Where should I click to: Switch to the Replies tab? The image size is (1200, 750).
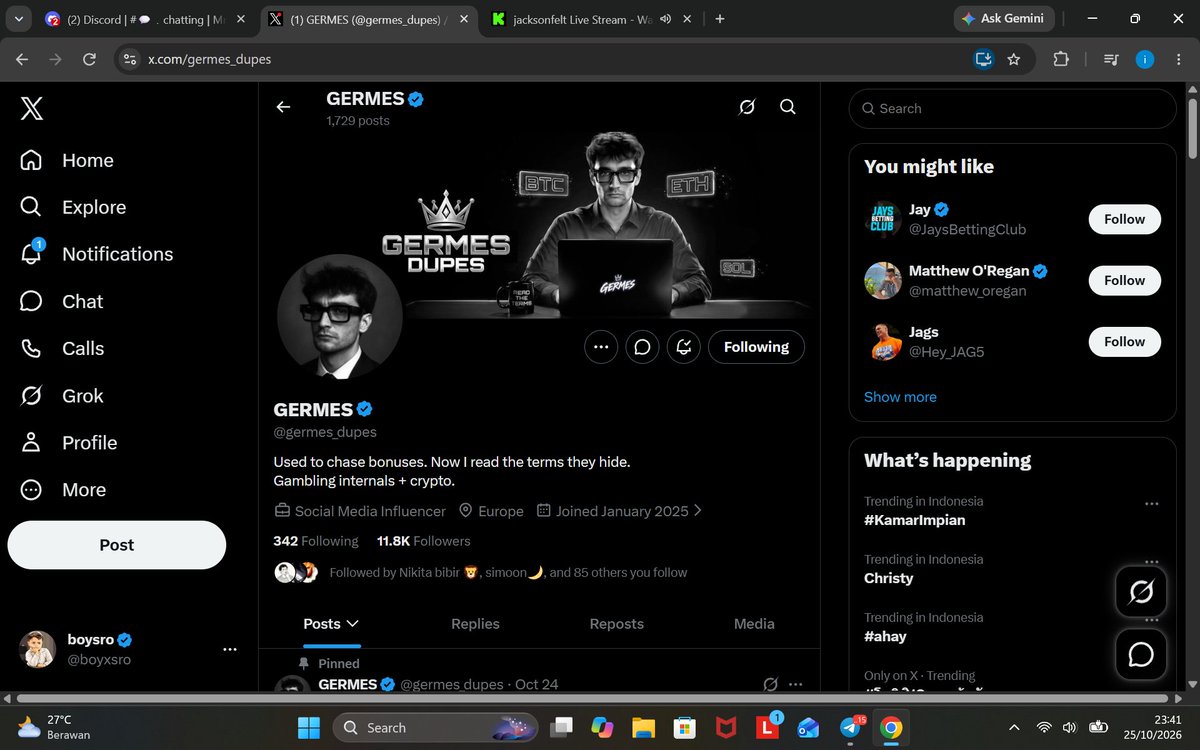(475, 623)
